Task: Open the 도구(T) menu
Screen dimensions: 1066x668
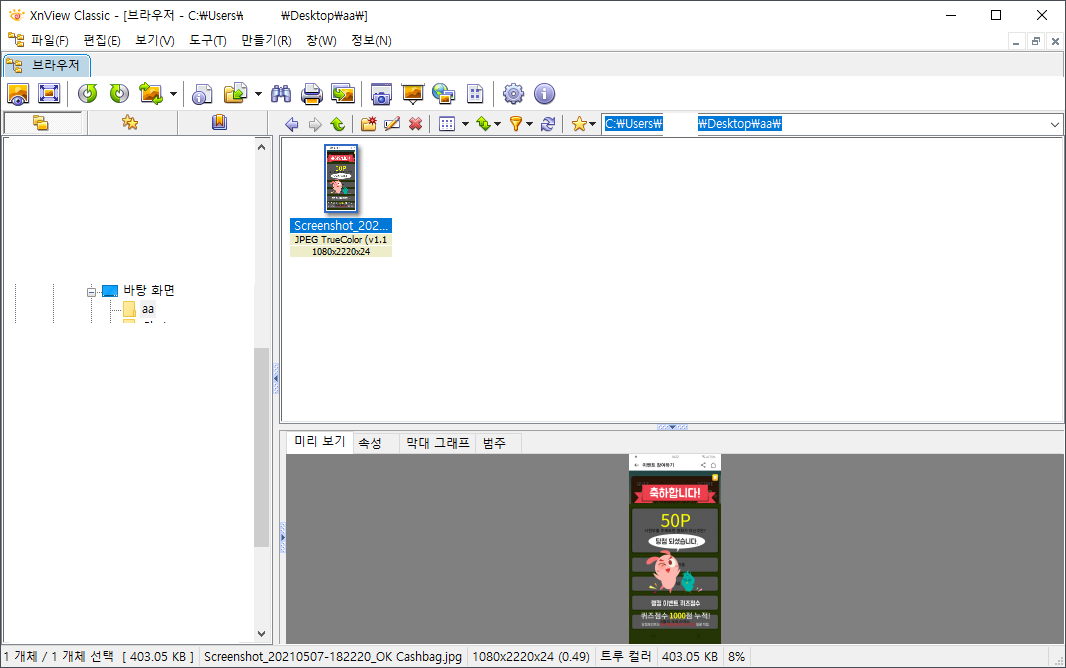Action: click(208, 41)
